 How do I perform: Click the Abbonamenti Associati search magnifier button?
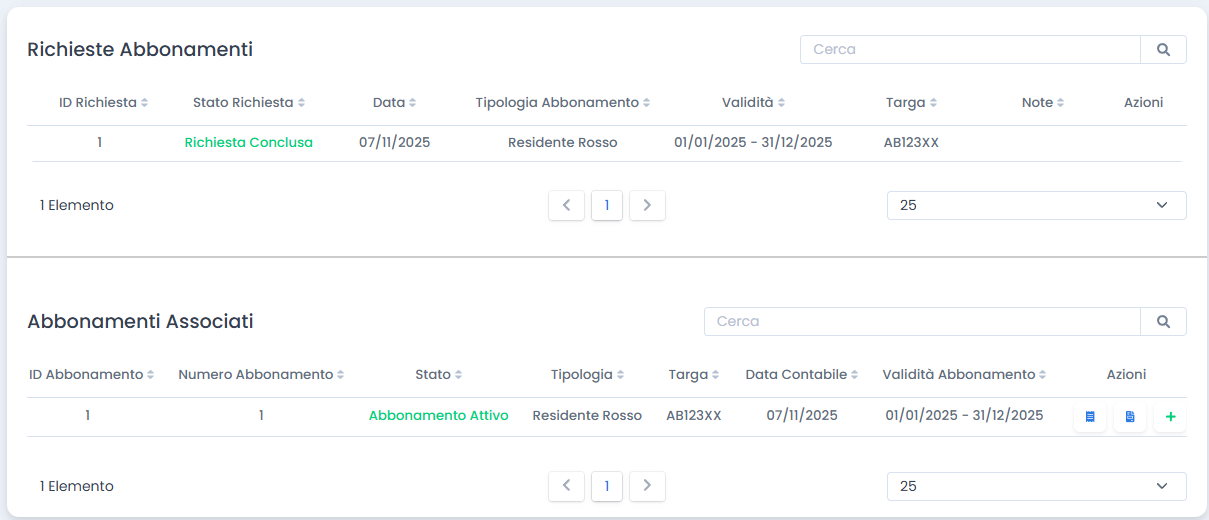[x=1163, y=322]
